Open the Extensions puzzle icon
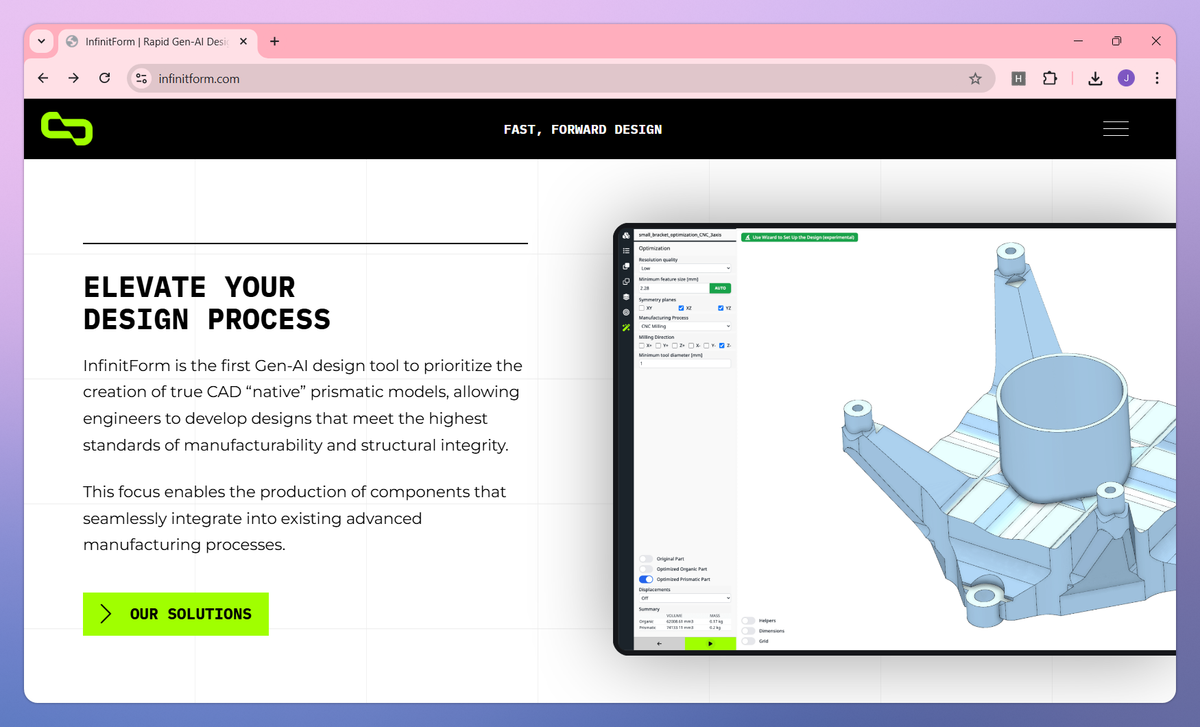The height and width of the screenshot is (727, 1200). point(1050,78)
